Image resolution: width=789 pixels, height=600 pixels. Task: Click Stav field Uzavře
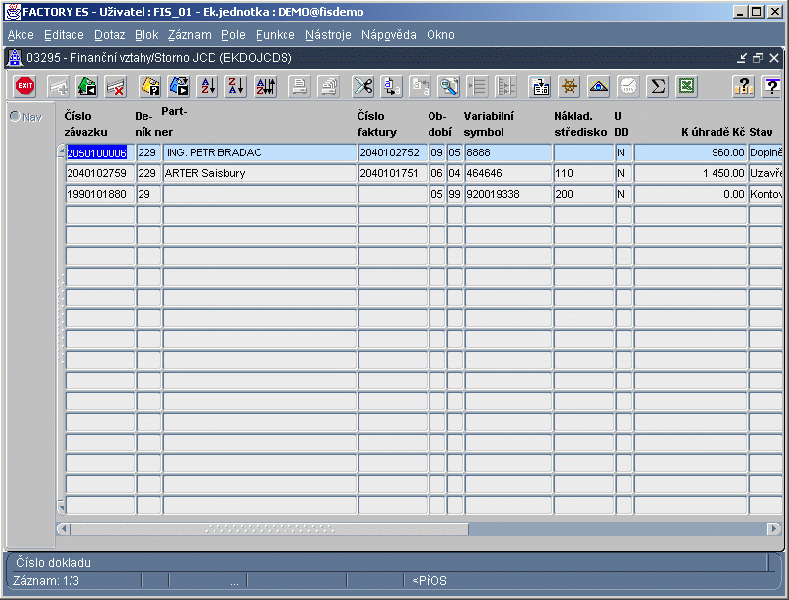[x=765, y=173]
